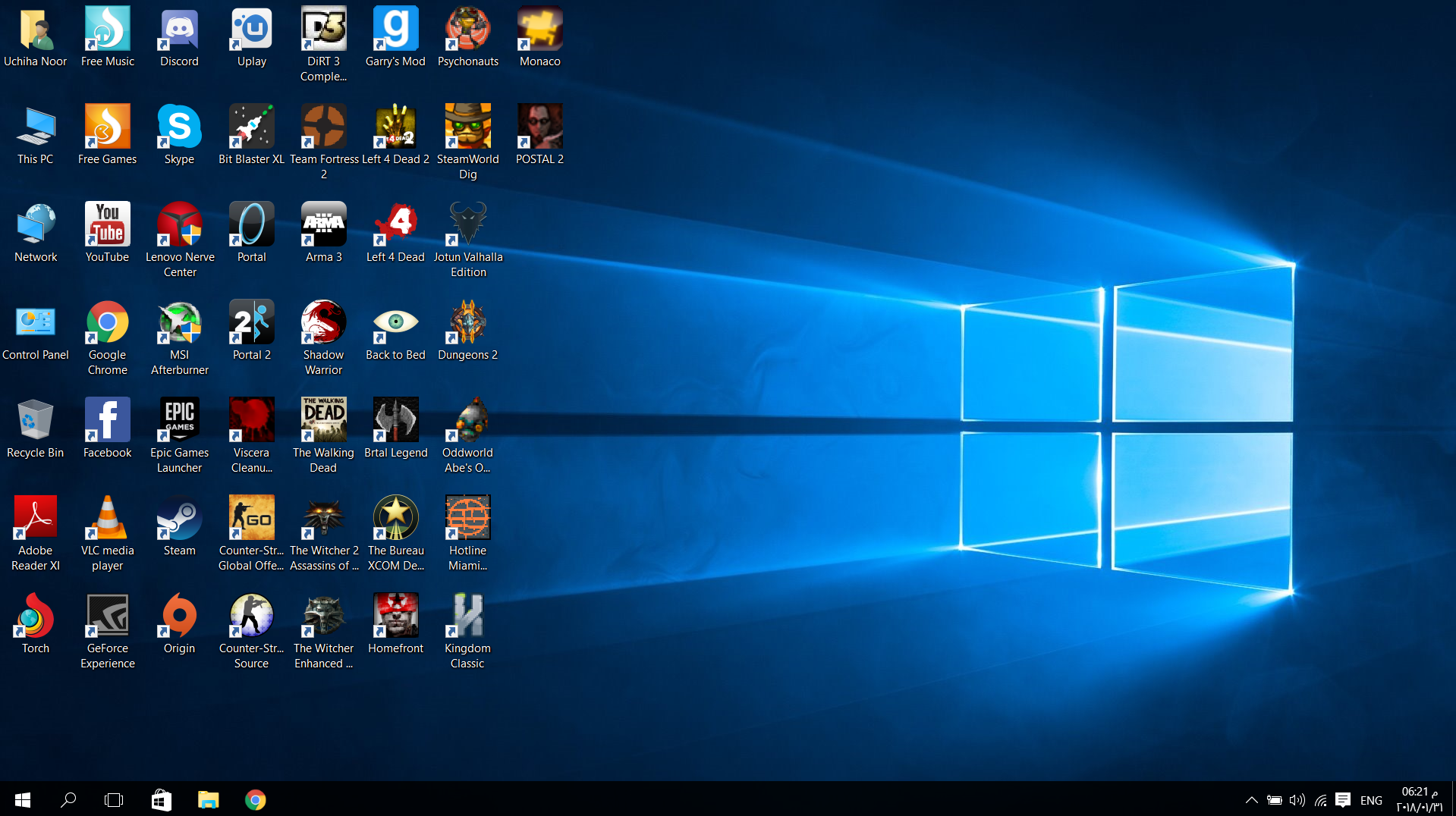This screenshot has height=816, width=1456.
Task: Open the Uplay desktop icon
Action: [252, 29]
